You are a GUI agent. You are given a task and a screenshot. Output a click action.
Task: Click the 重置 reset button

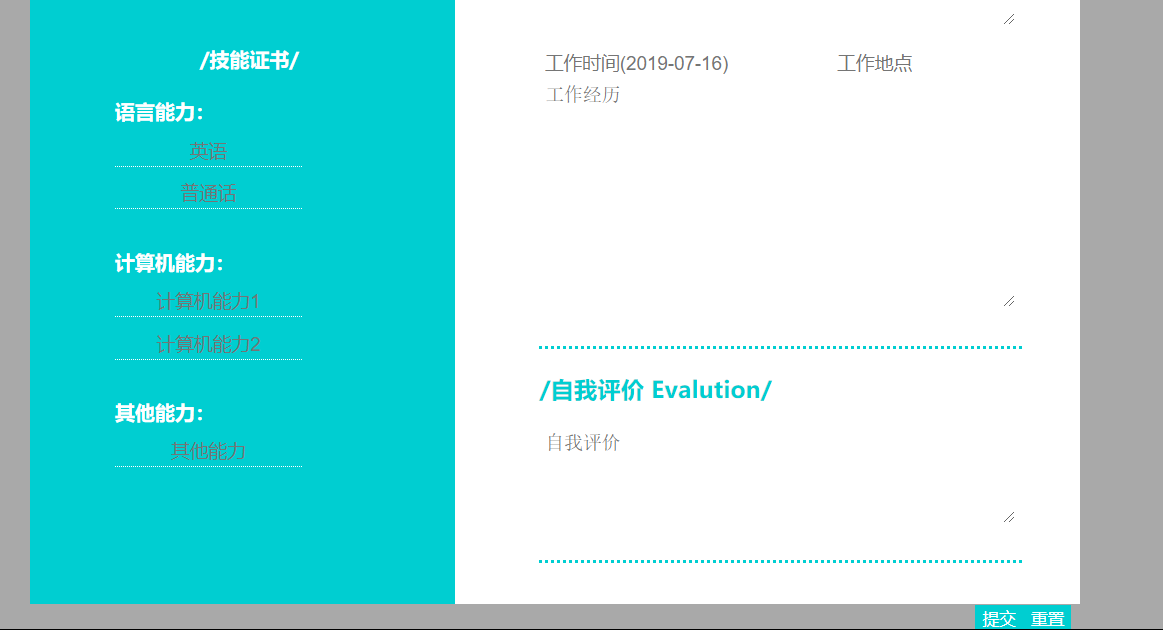pyautogui.click(x=1047, y=618)
